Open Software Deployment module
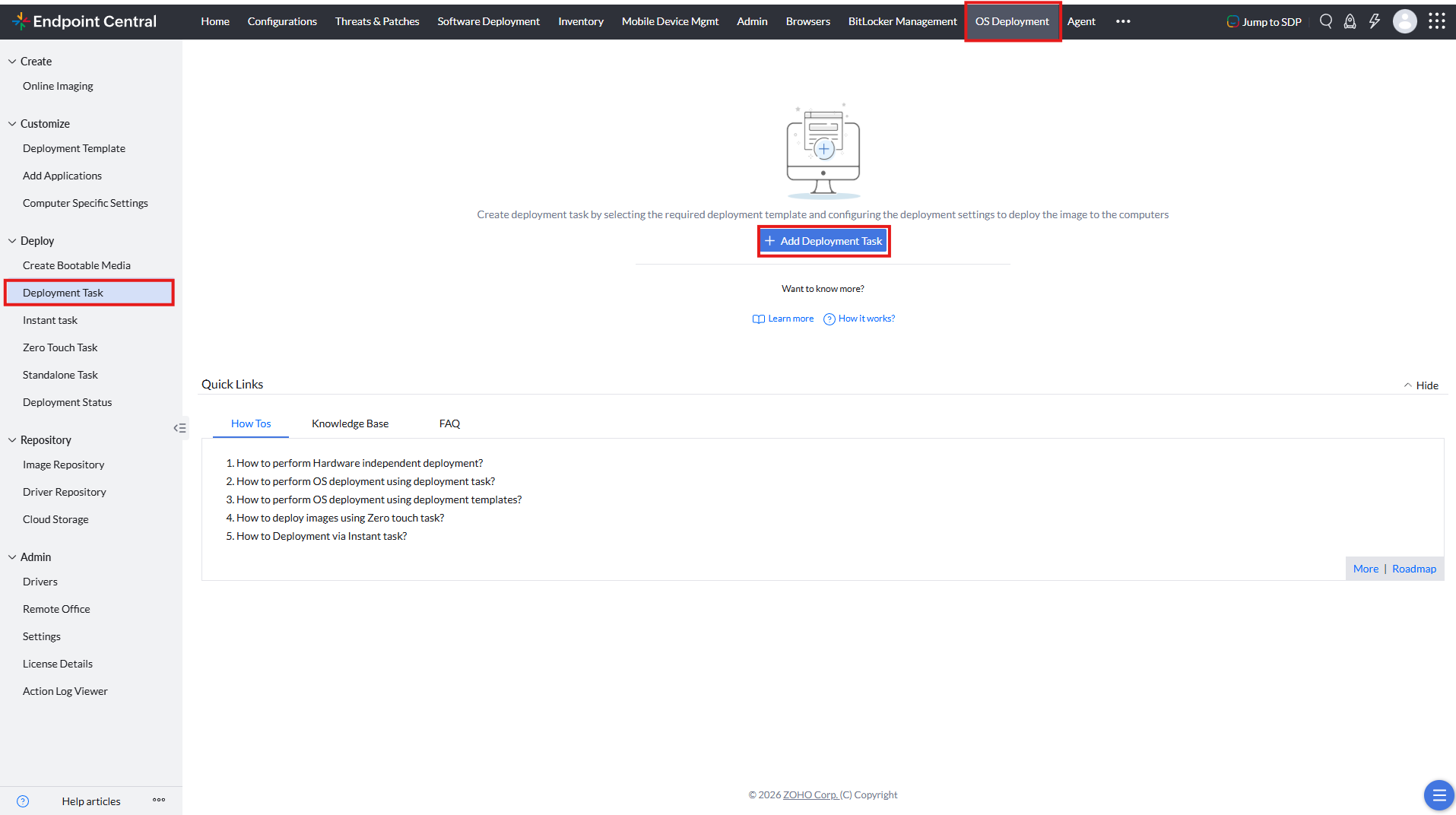The height and width of the screenshot is (815, 1456). (x=489, y=21)
